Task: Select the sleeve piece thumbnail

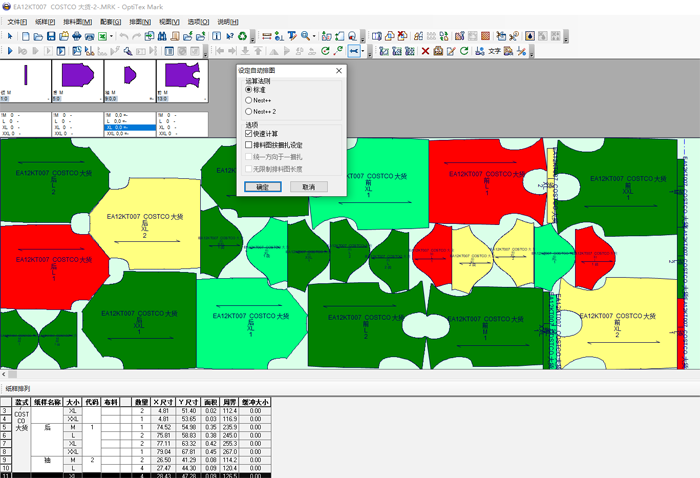Action: point(130,81)
